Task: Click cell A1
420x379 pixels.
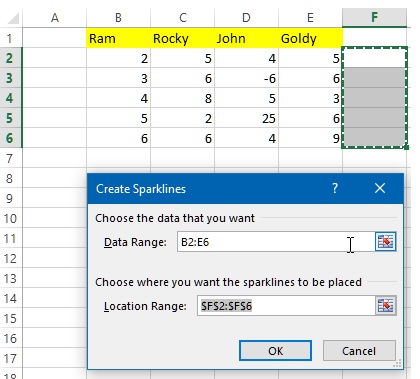Action: (x=55, y=38)
